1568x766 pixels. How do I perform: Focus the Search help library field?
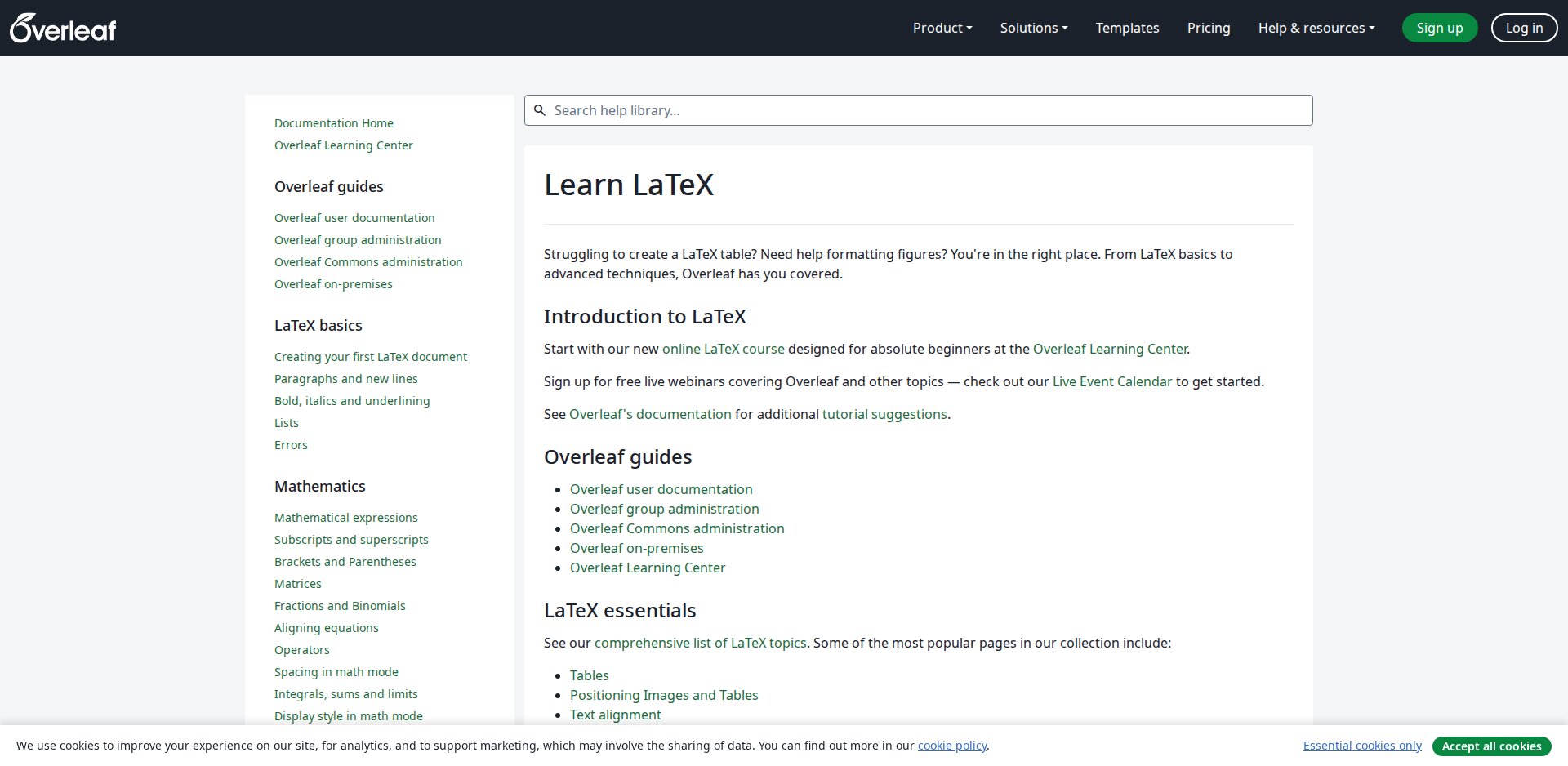(x=919, y=110)
